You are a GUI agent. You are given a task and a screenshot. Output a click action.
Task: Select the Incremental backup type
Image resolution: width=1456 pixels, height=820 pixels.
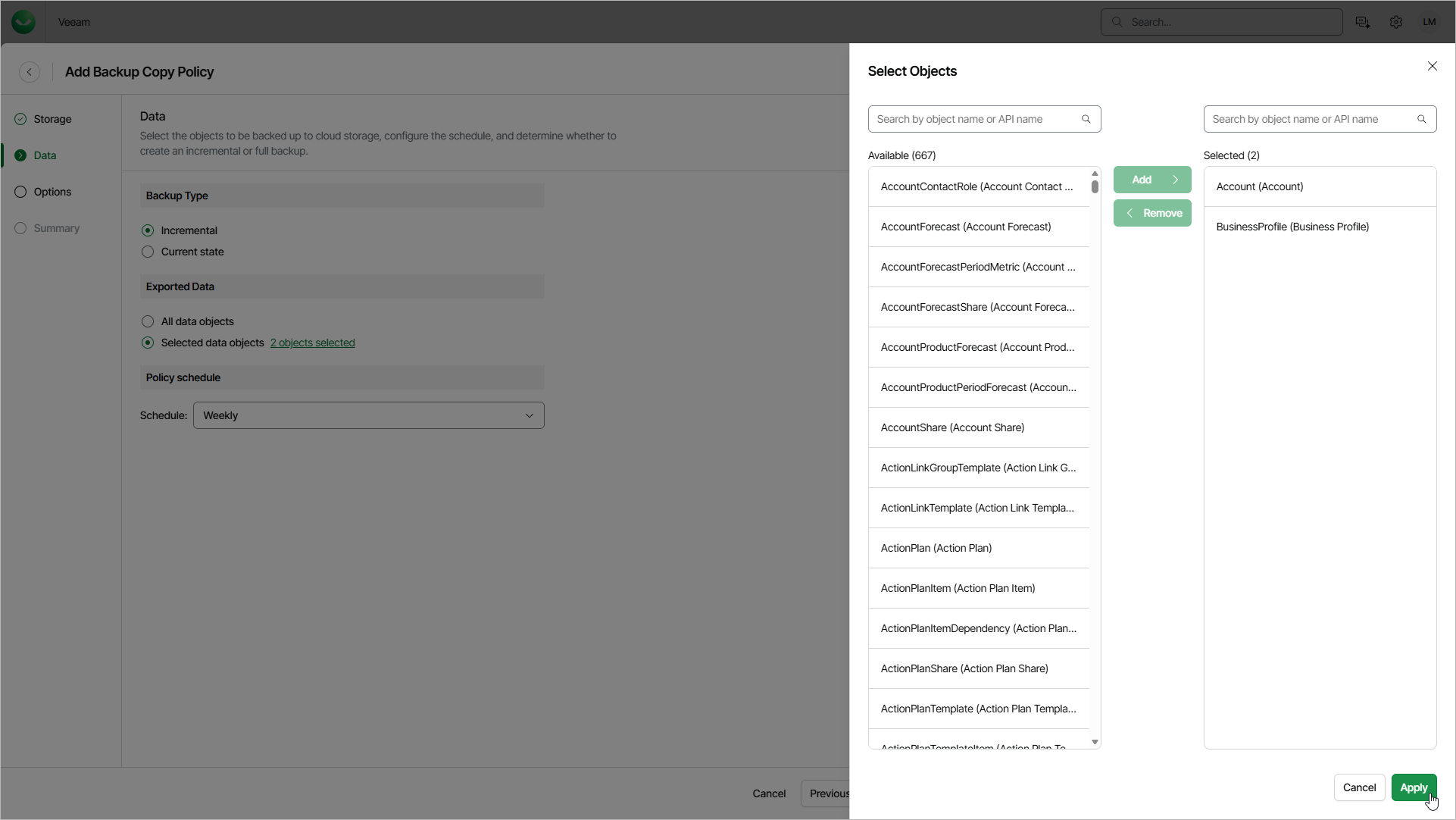click(148, 230)
